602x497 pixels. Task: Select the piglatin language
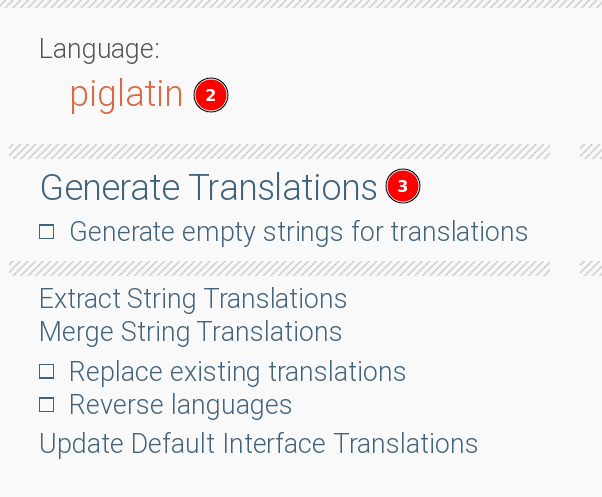126,95
